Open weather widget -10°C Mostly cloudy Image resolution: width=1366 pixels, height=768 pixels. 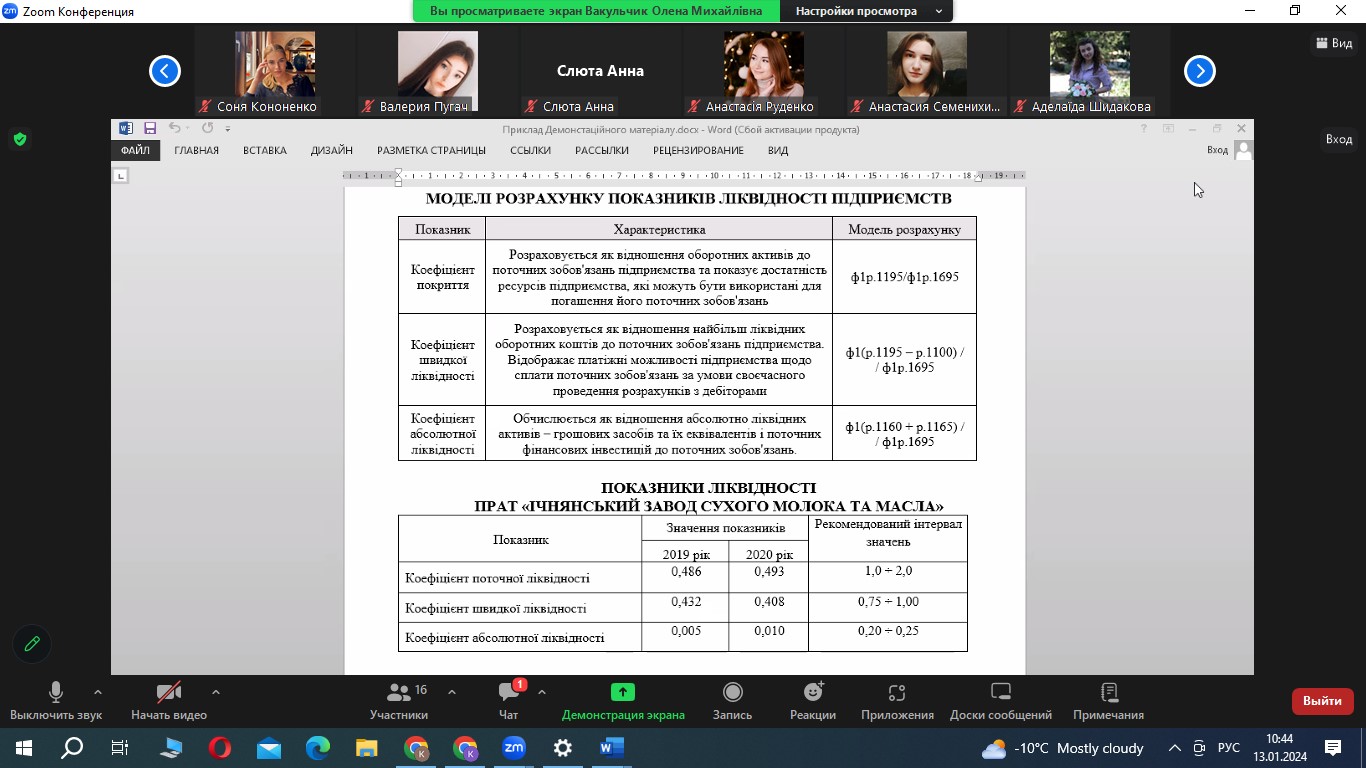tap(1062, 748)
